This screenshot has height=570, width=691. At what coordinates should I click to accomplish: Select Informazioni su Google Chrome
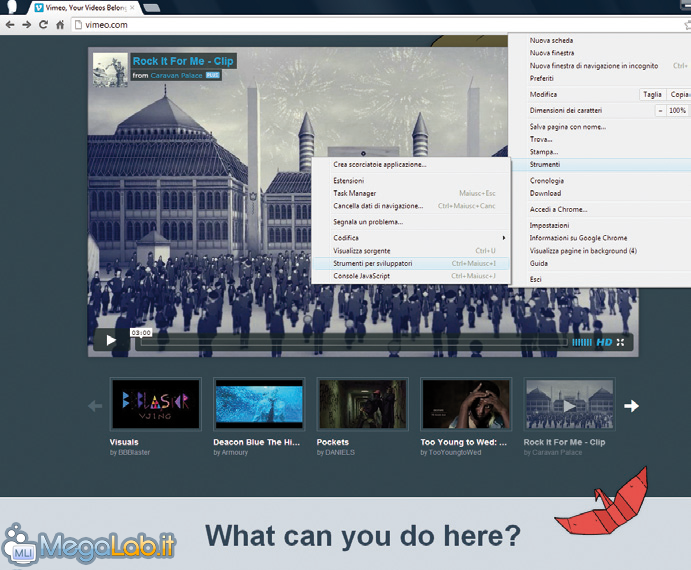click(578, 238)
